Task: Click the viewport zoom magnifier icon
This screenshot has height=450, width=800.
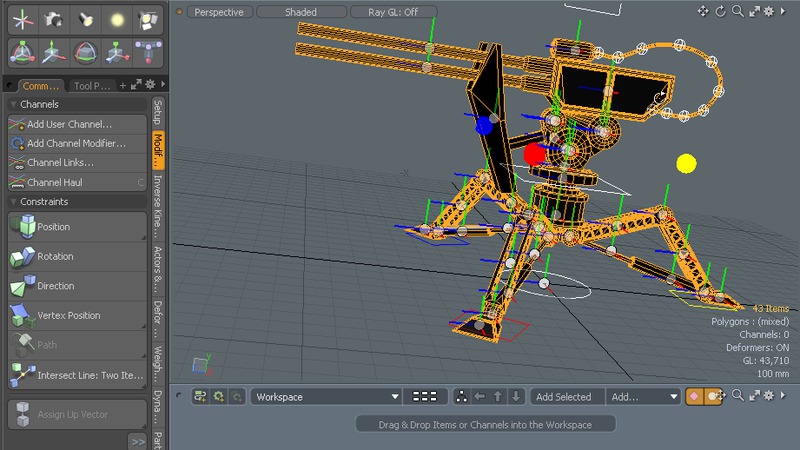Action: 737,12
